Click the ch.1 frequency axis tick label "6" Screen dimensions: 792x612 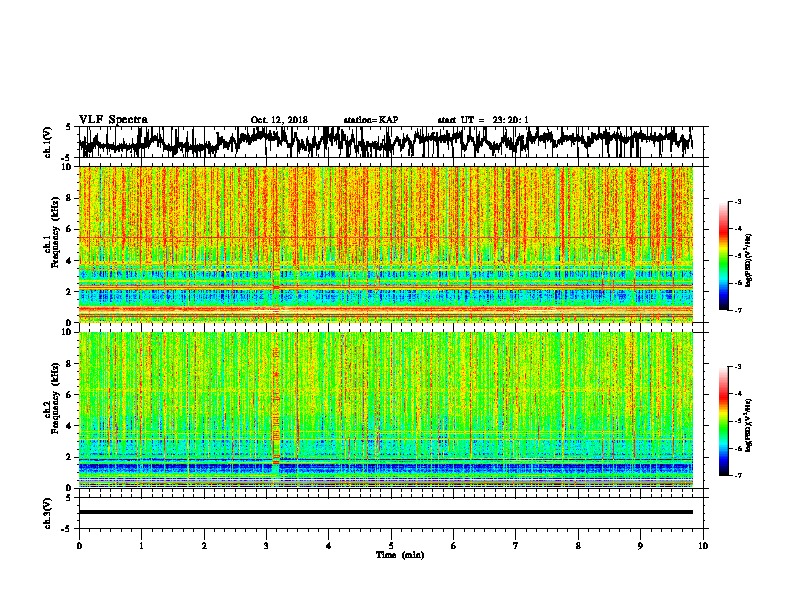point(70,229)
